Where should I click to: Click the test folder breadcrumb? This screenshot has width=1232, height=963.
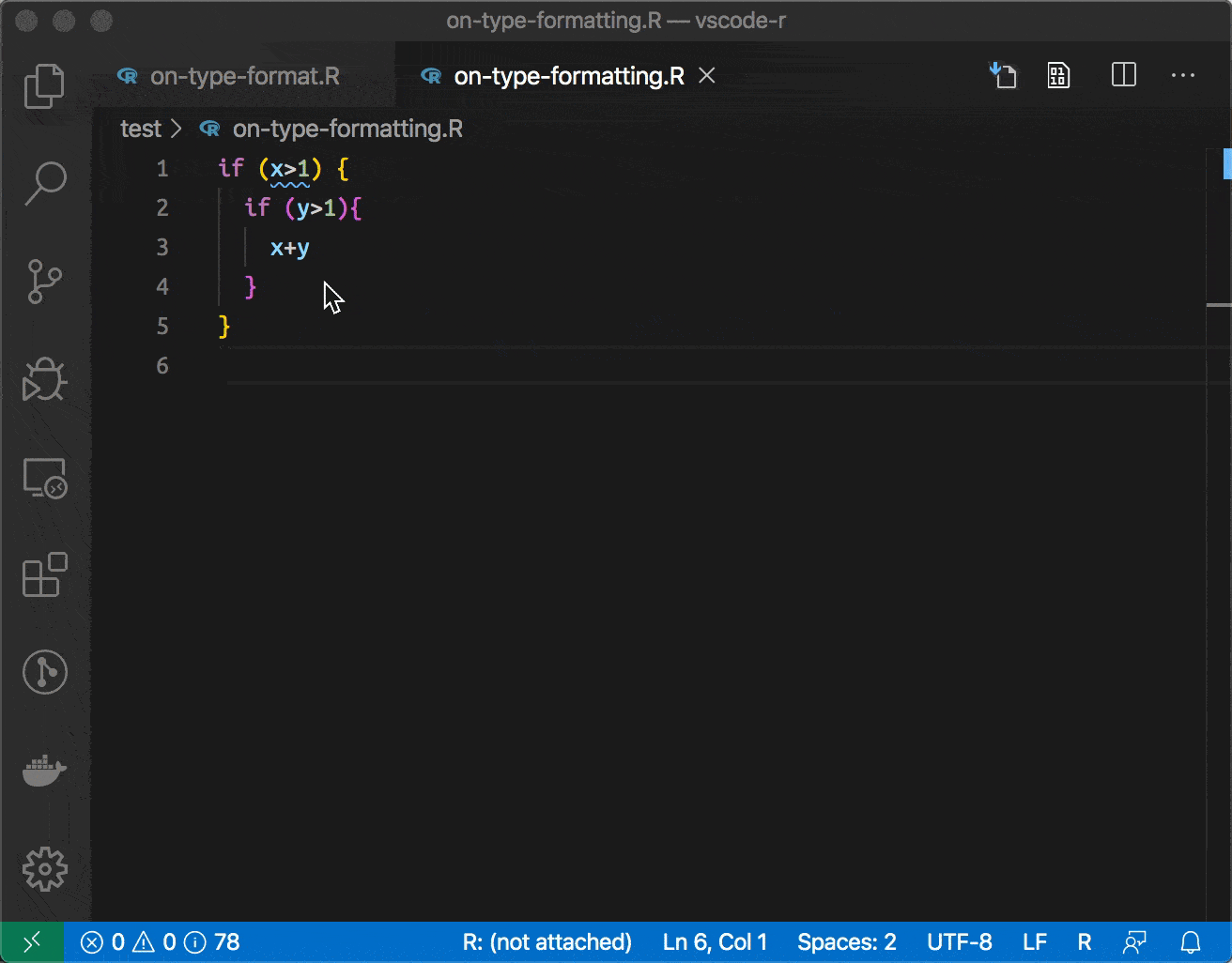[x=141, y=129]
